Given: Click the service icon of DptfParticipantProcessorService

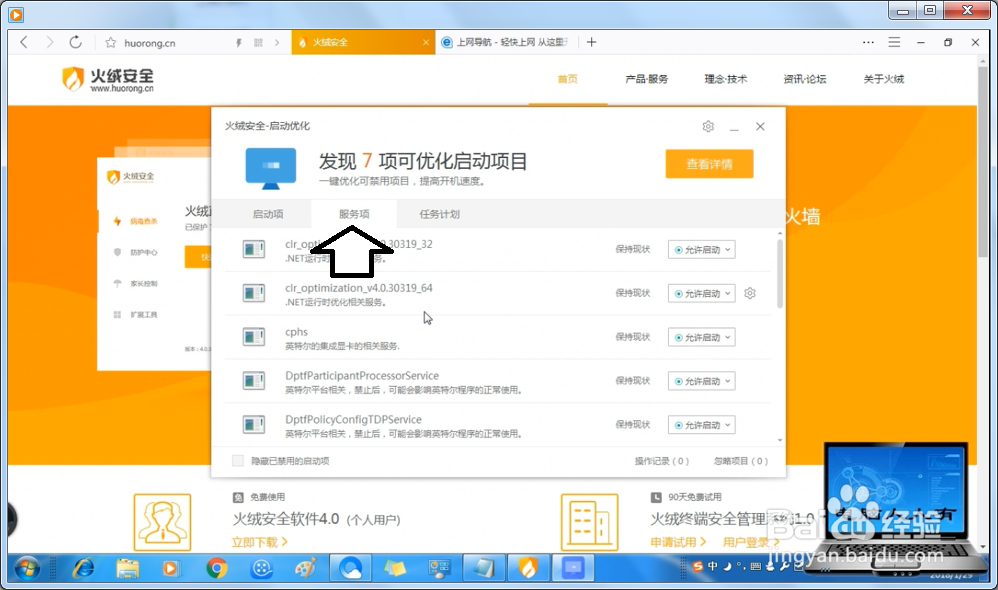Looking at the screenshot, I should pos(254,381).
